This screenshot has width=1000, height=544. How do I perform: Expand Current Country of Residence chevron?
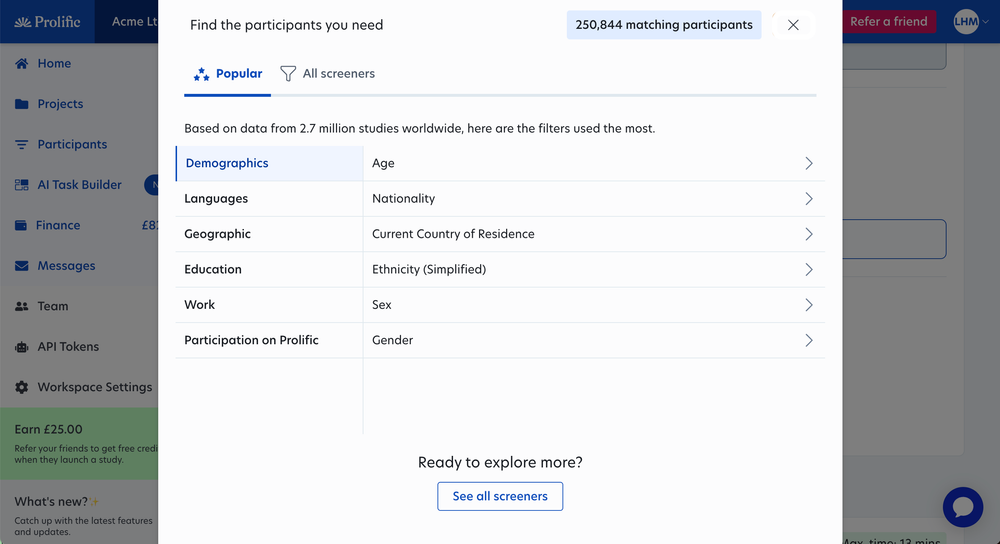pos(809,234)
